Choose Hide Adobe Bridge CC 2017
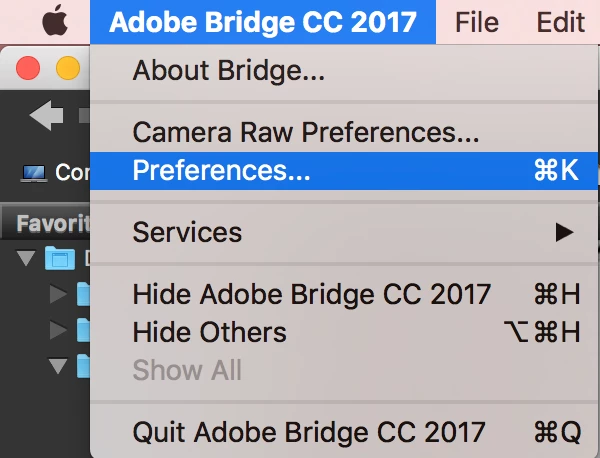 312,294
